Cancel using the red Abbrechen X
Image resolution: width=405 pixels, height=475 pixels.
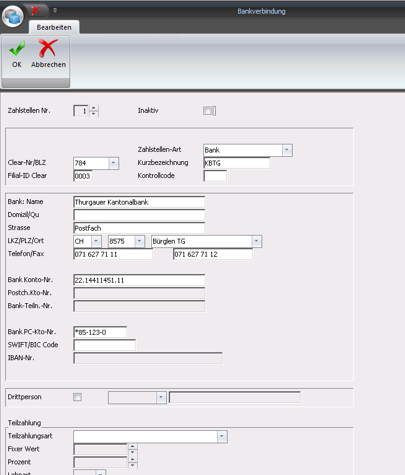click(x=48, y=54)
